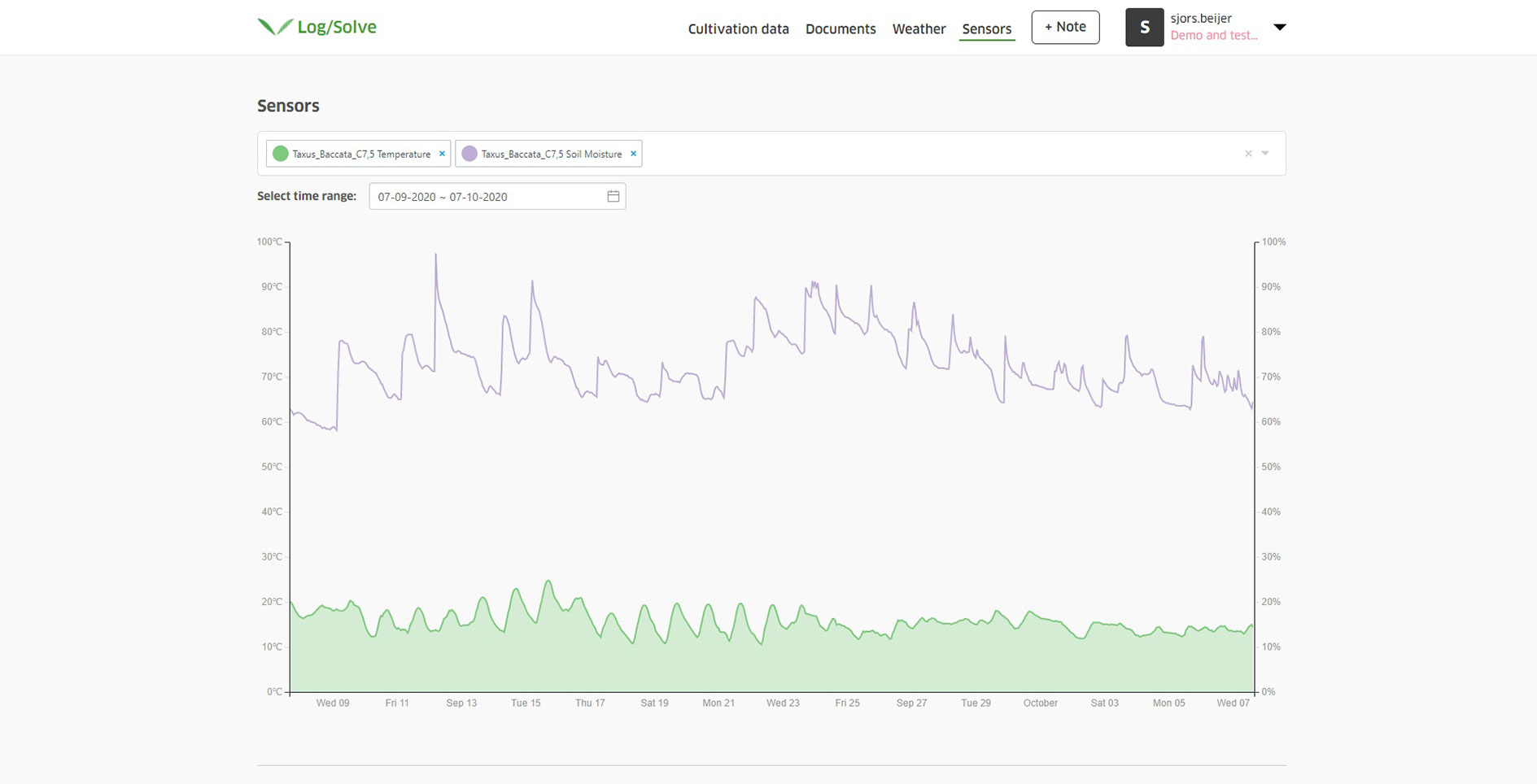Open the date picker calendar icon
The width and height of the screenshot is (1537, 784).
tap(613, 196)
